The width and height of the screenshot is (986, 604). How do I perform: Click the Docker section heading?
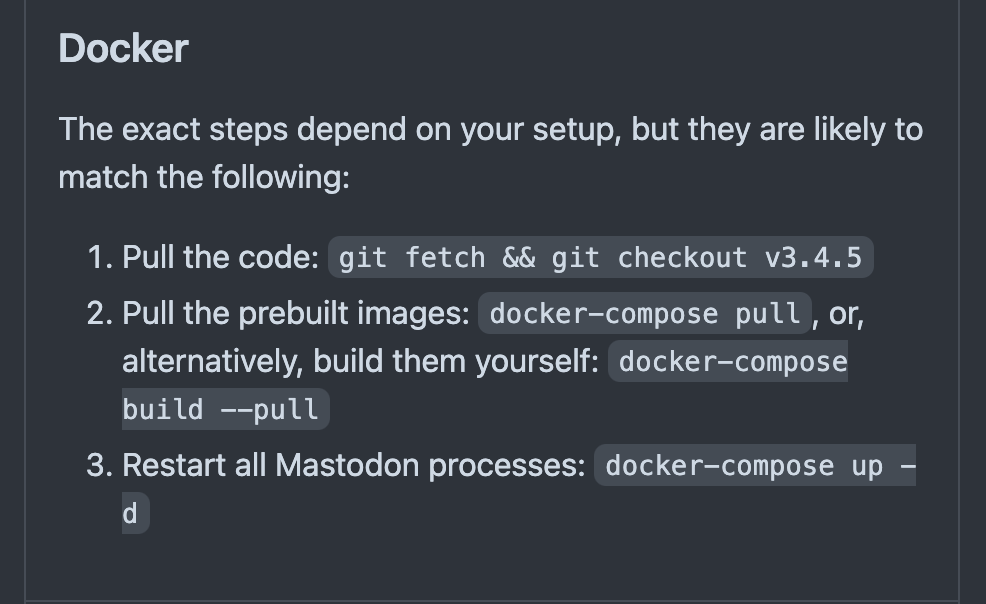pos(123,48)
